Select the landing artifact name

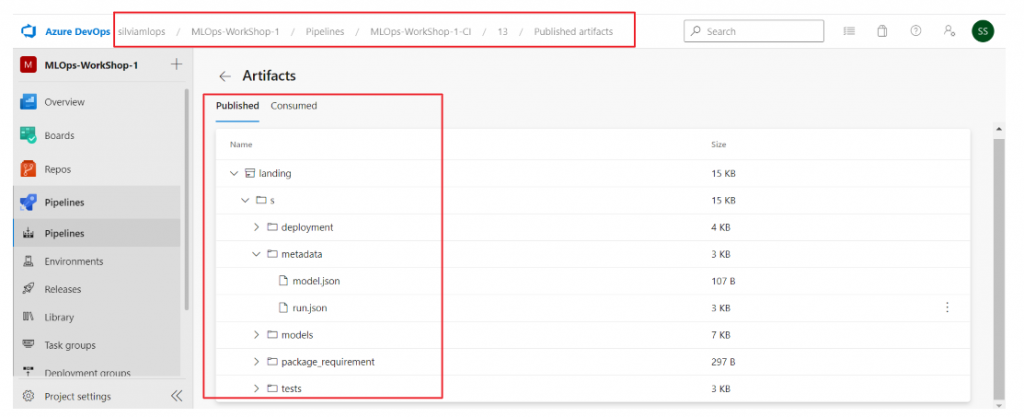[275, 174]
